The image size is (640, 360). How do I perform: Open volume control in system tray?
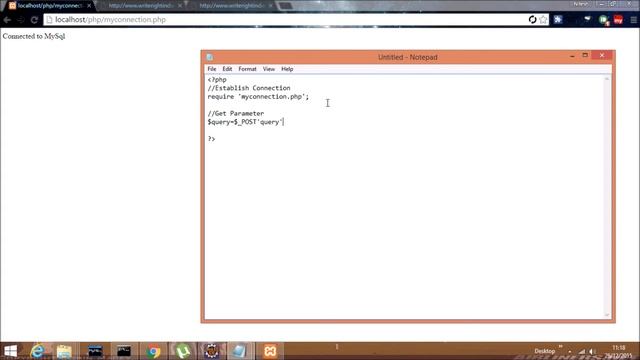pos(591,351)
